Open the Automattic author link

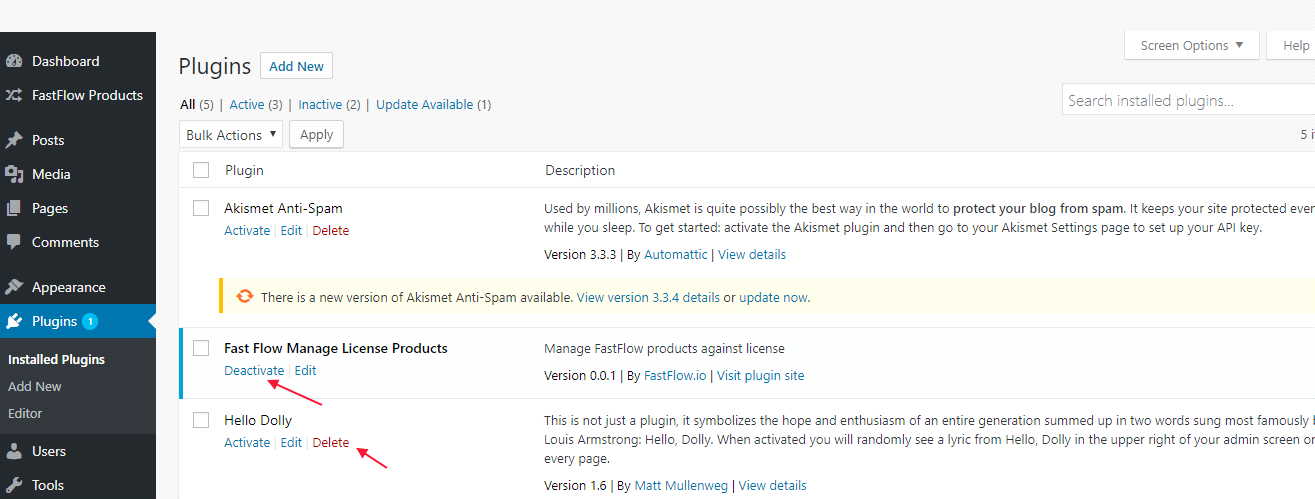click(676, 254)
